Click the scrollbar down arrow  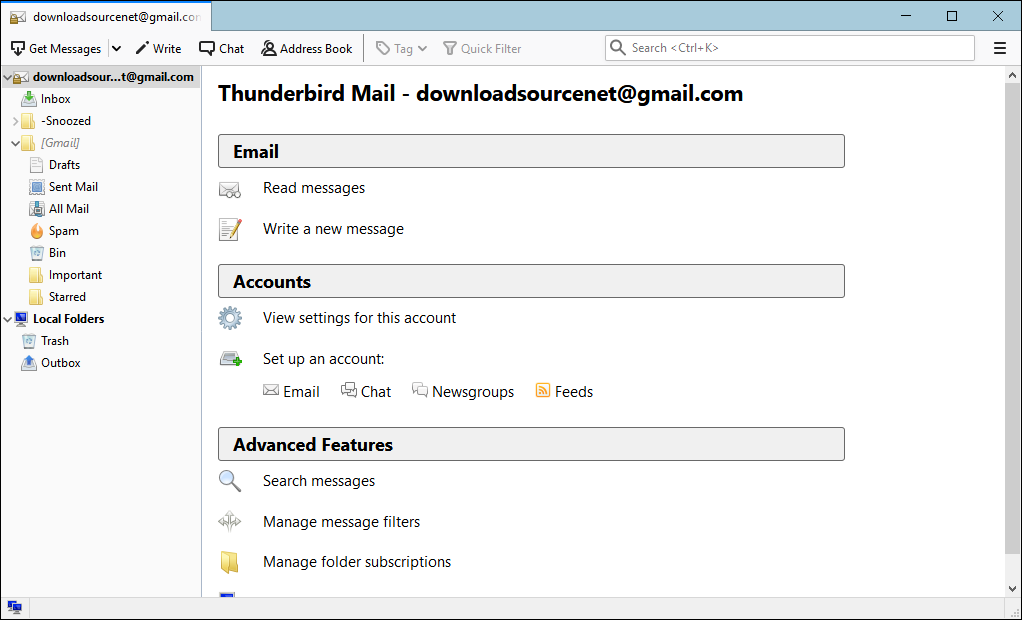[x=1012, y=589]
